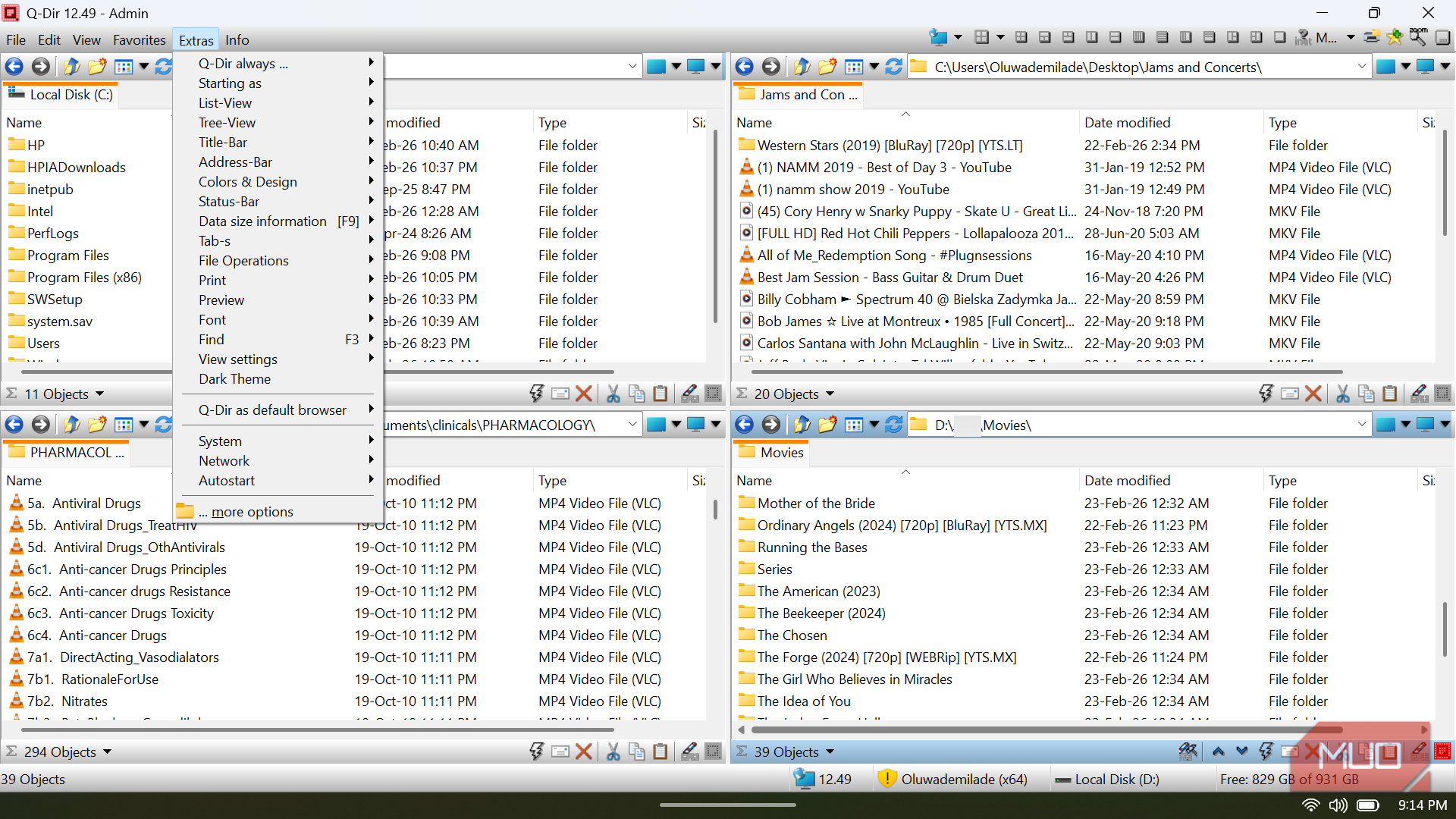This screenshot has width=1456, height=819.
Task: Open the Info menu
Action: 237,39
